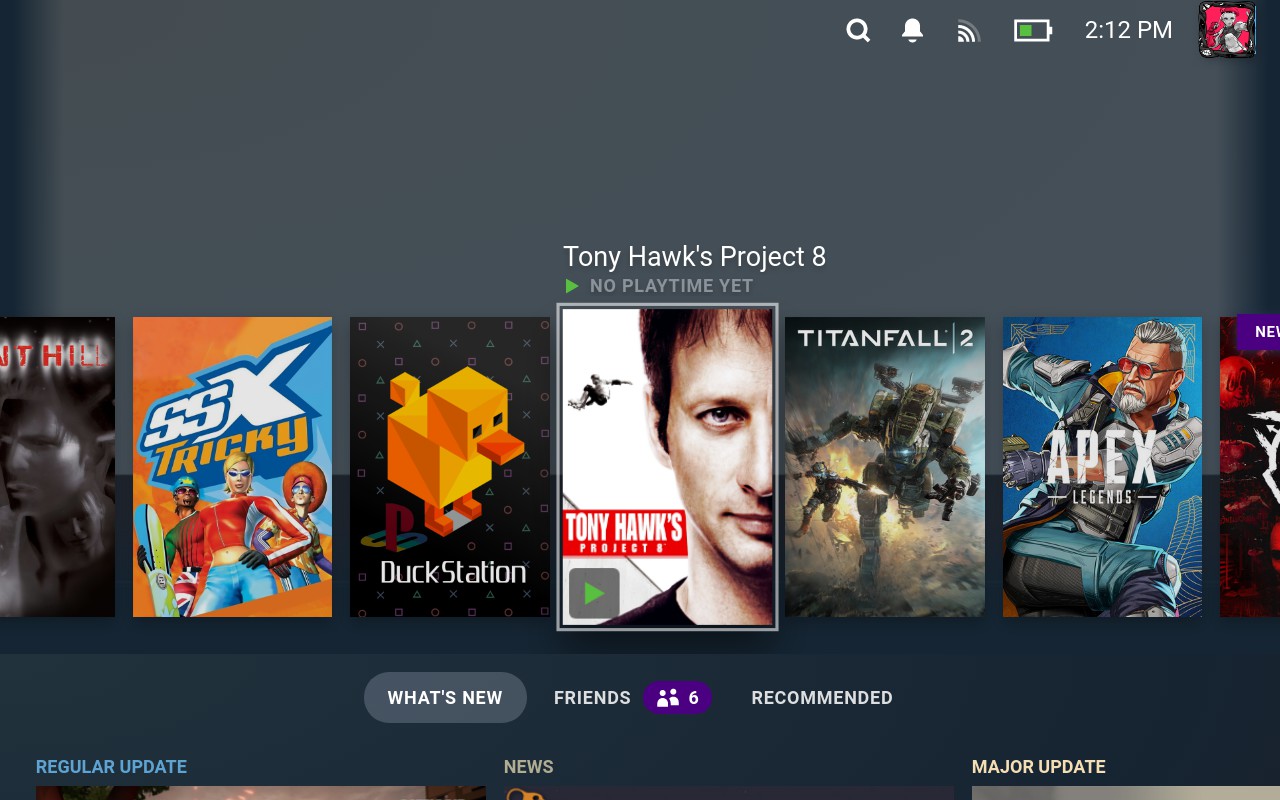The width and height of the screenshot is (1280, 800).
Task: Select the Titanfall 2 game tile
Action: [x=884, y=465]
